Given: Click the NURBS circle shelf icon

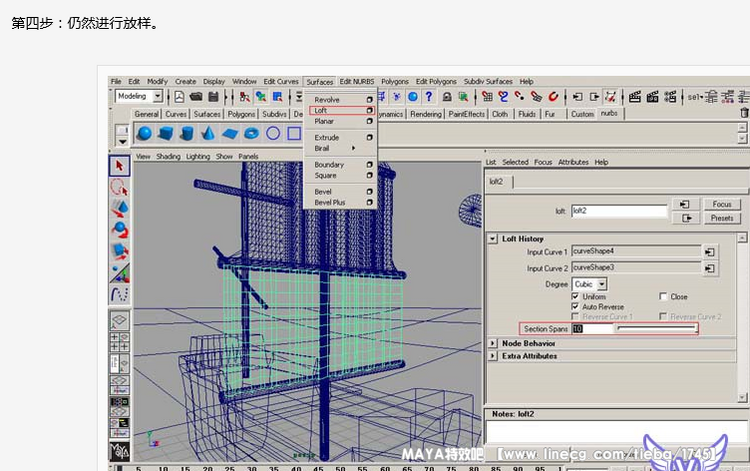Looking at the screenshot, I should [273, 134].
